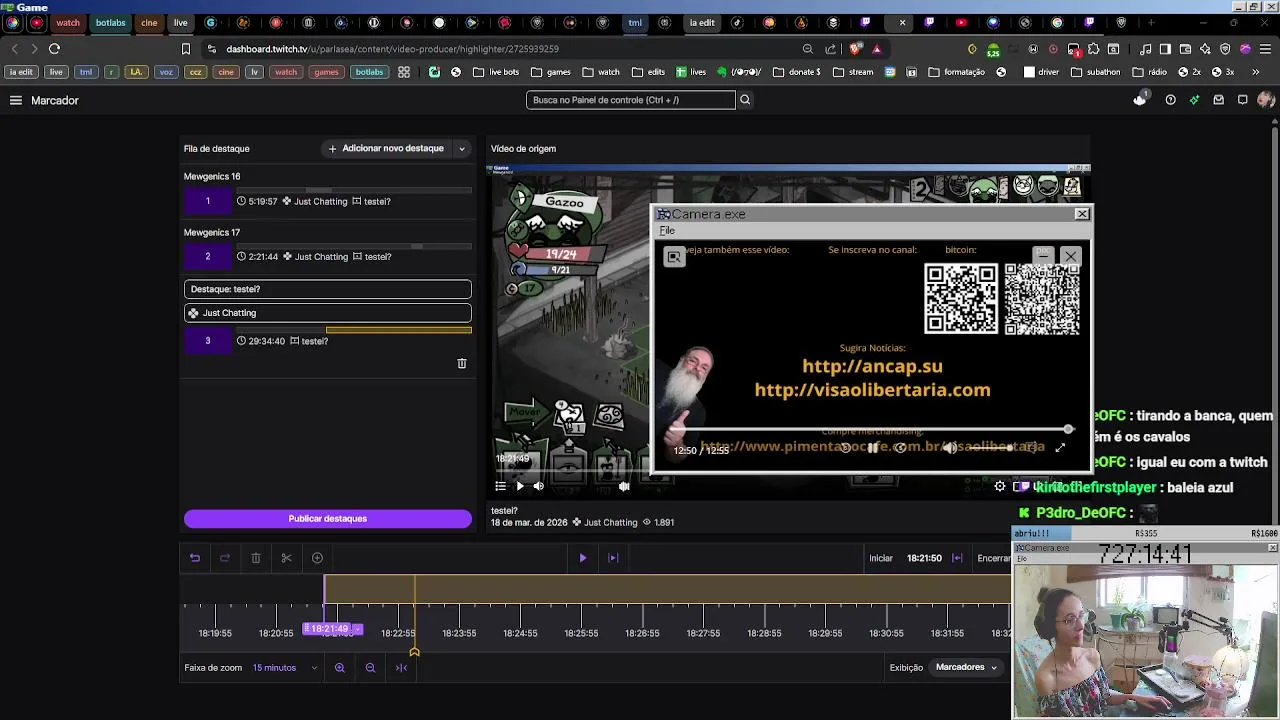Click the search magnifier button

point(745,100)
